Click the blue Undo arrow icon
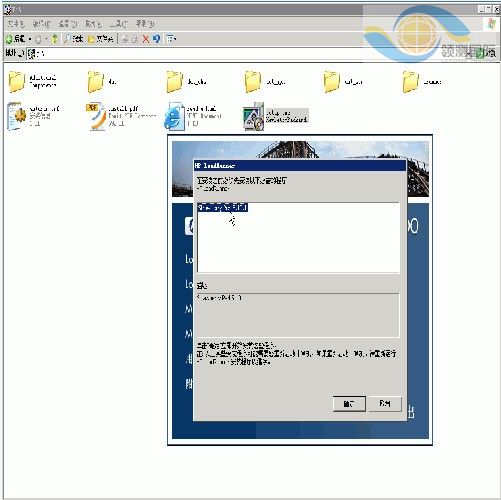 (156, 39)
